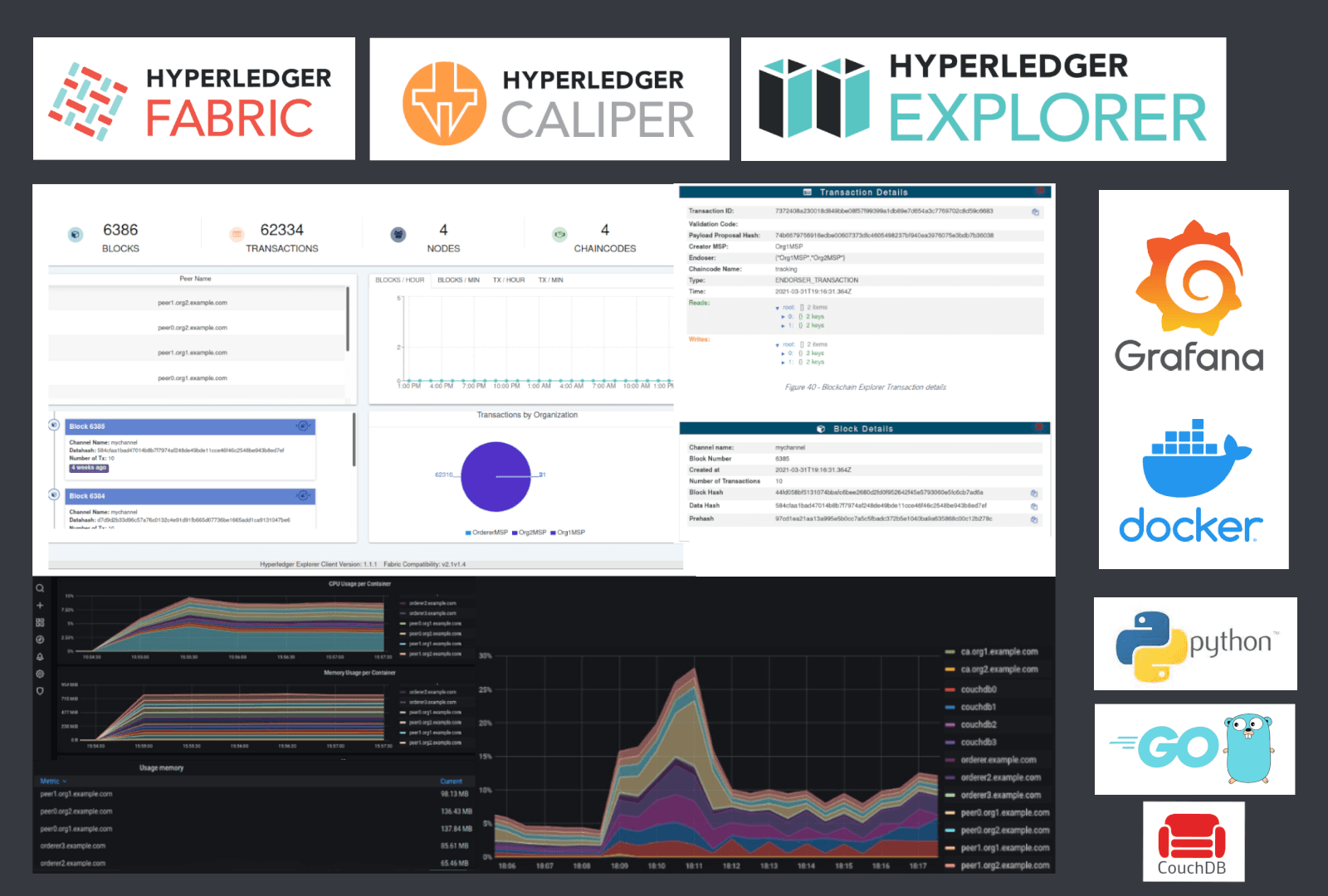
Task: Sort by the Metric column header
Action: tap(53, 782)
